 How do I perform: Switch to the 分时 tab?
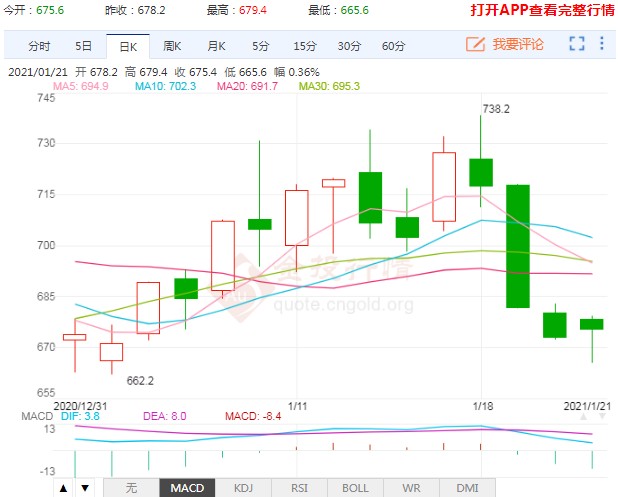[x=39, y=47]
